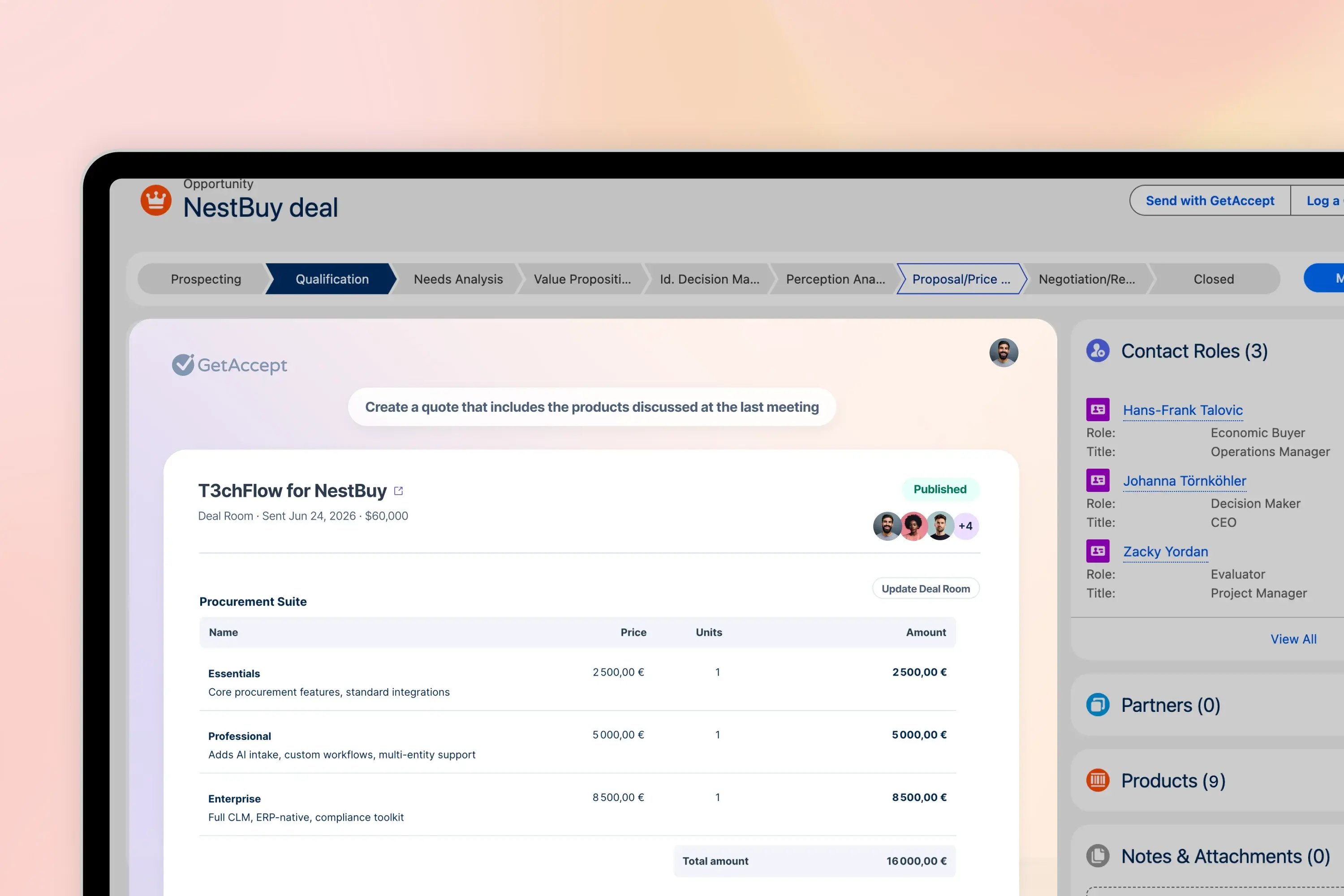Click the Send with GetAccept button

tap(1210, 201)
